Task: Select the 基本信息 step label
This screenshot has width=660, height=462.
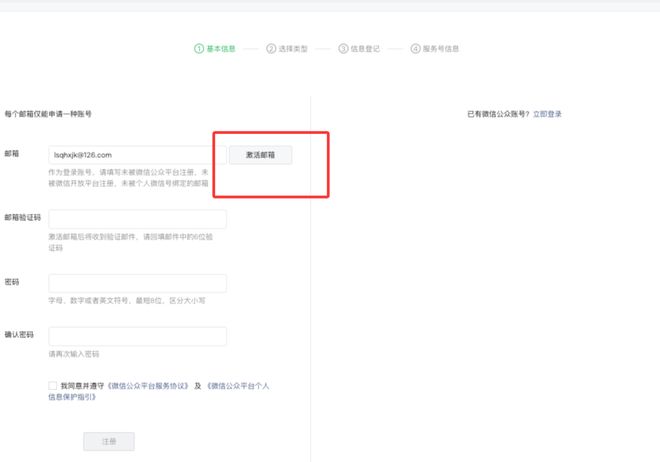Action: pyautogui.click(x=221, y=48)
